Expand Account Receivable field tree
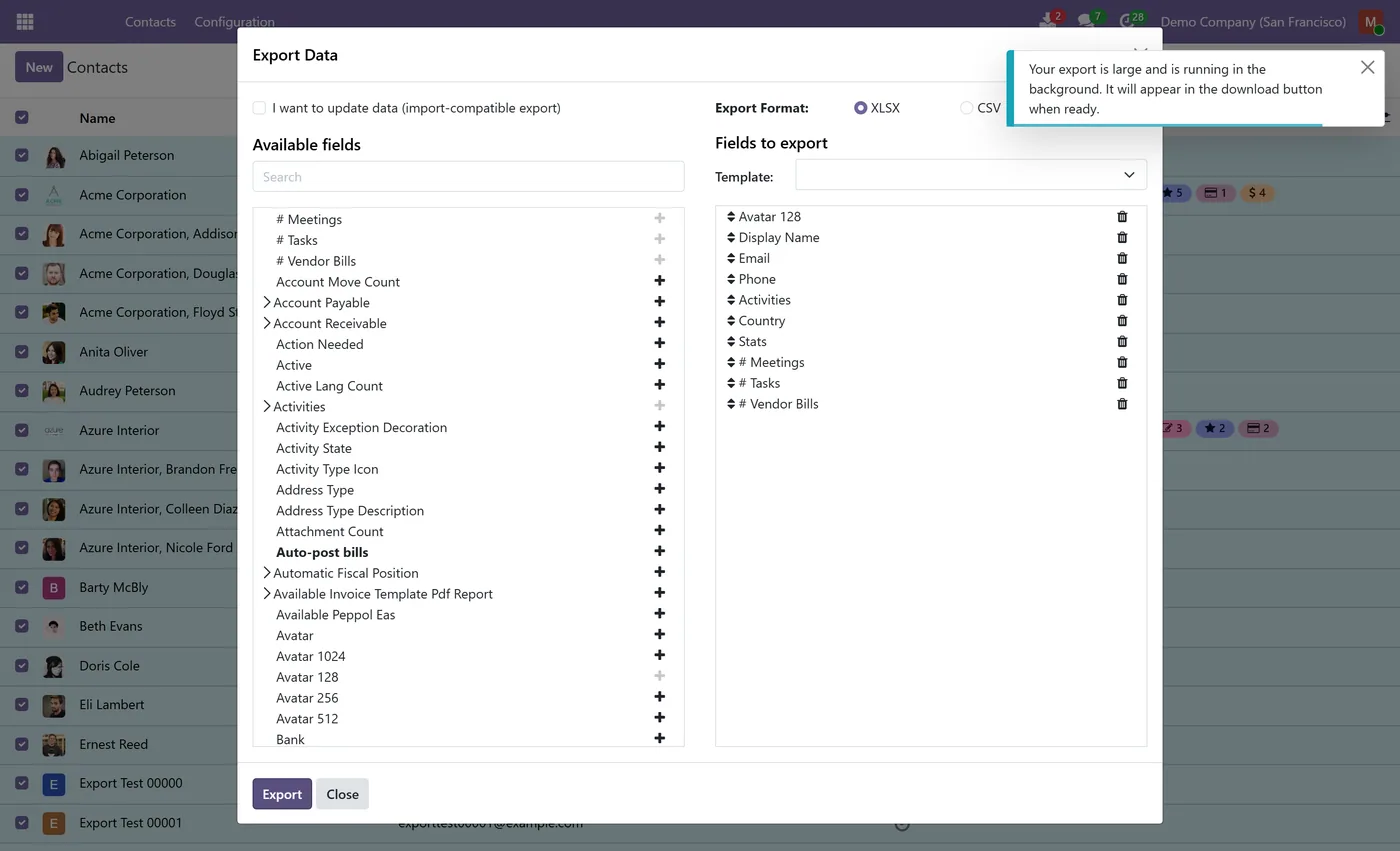Viewport: 1400px width, 851px height. (267, 323)
